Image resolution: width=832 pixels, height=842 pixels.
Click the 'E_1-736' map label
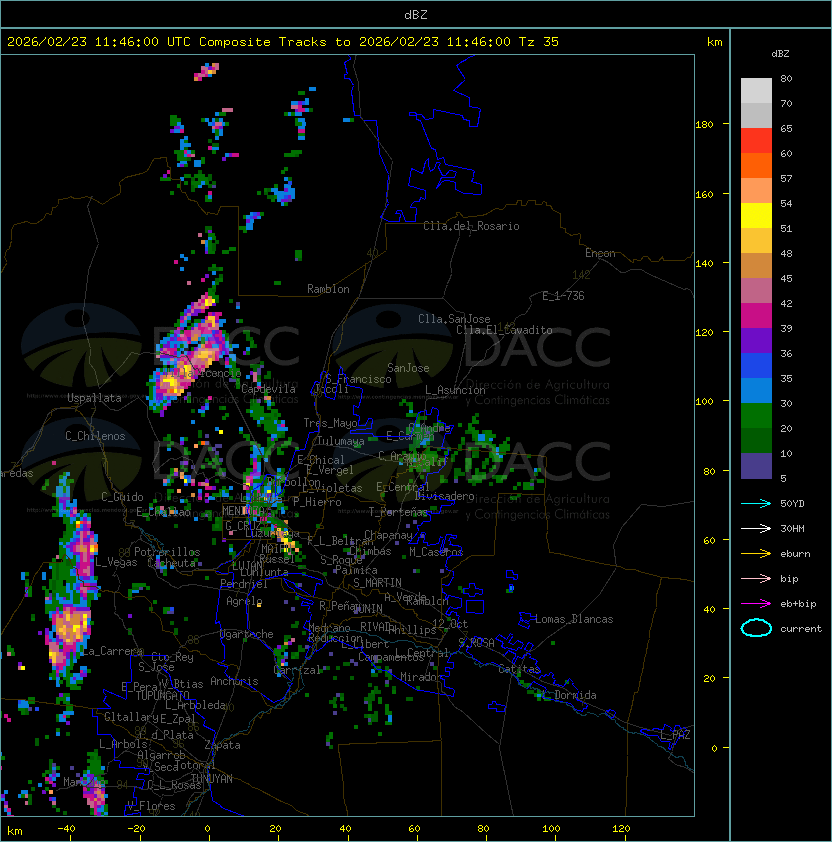[x=563, y=296]
